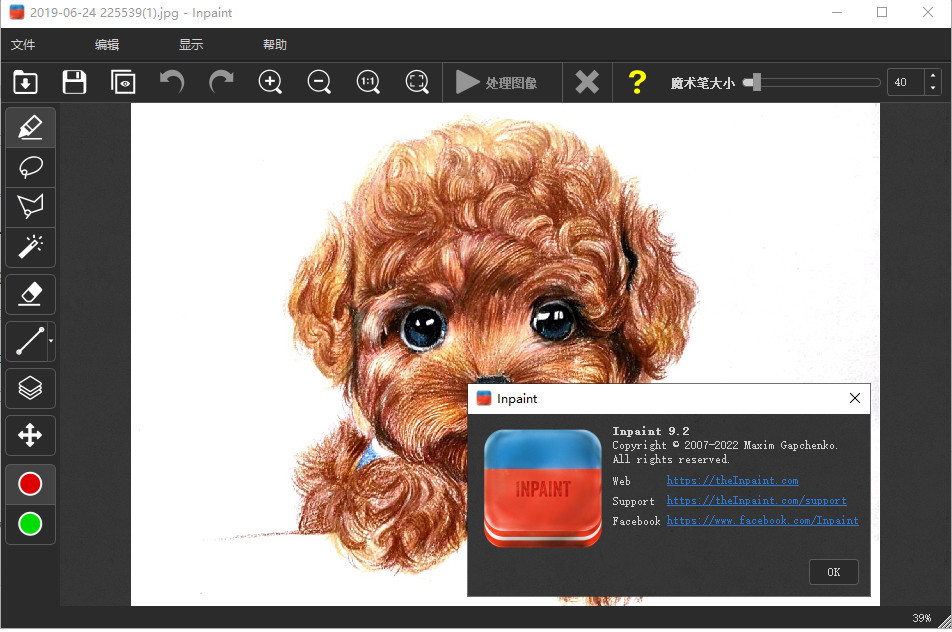Click the Zoom In magnifier icon

270,82
